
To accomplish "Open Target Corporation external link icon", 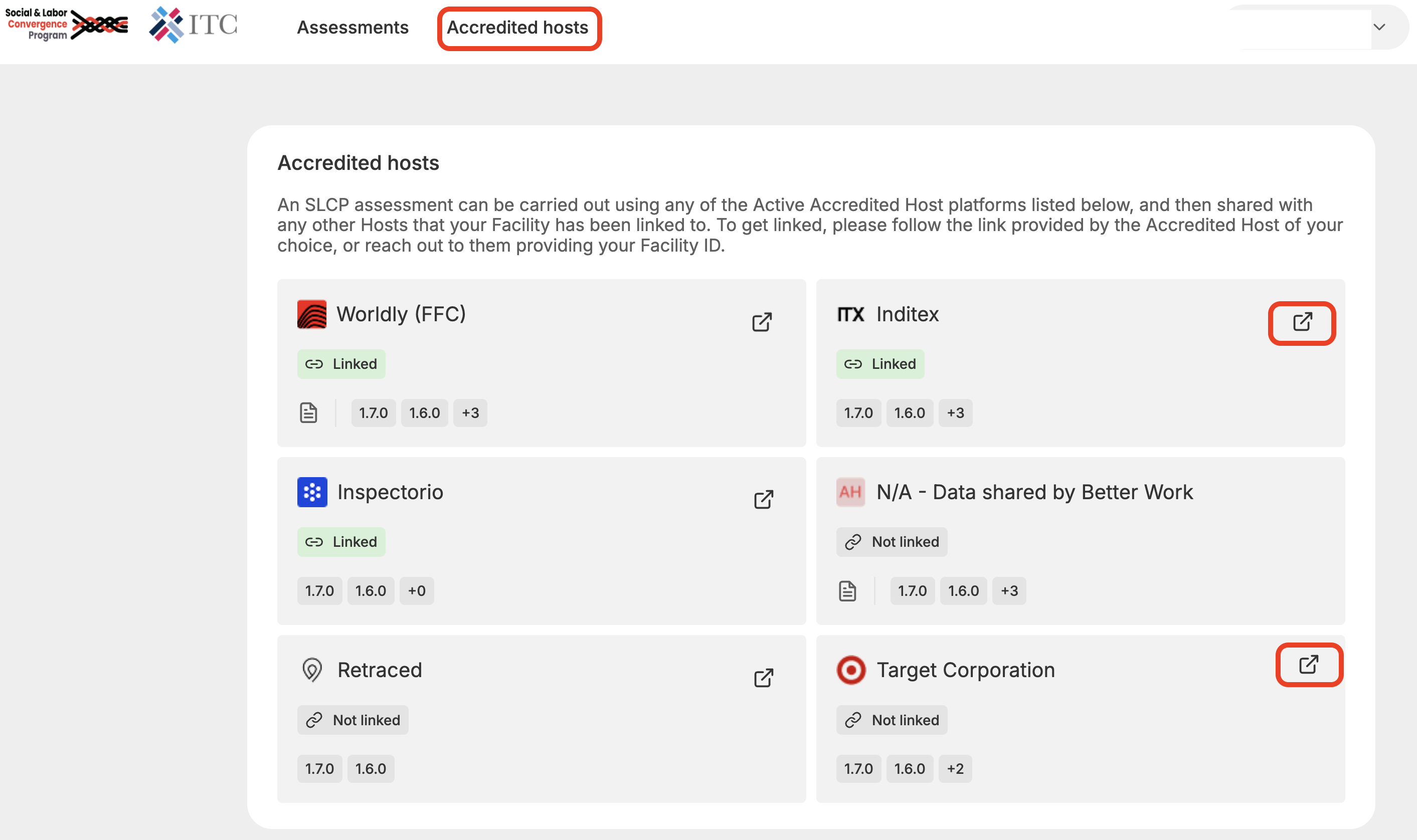I will point(1308,664).
